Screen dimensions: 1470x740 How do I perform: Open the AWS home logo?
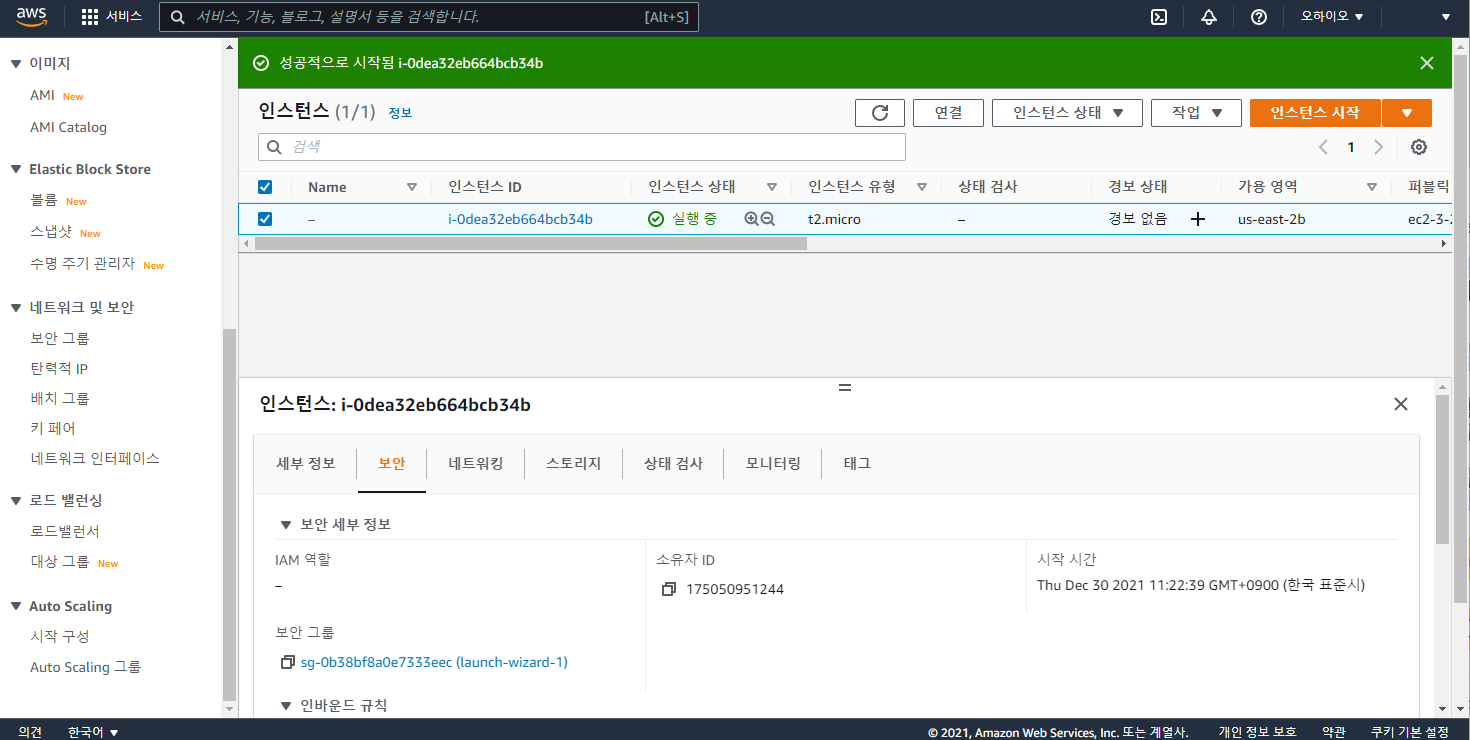click(x=31, y=17)
